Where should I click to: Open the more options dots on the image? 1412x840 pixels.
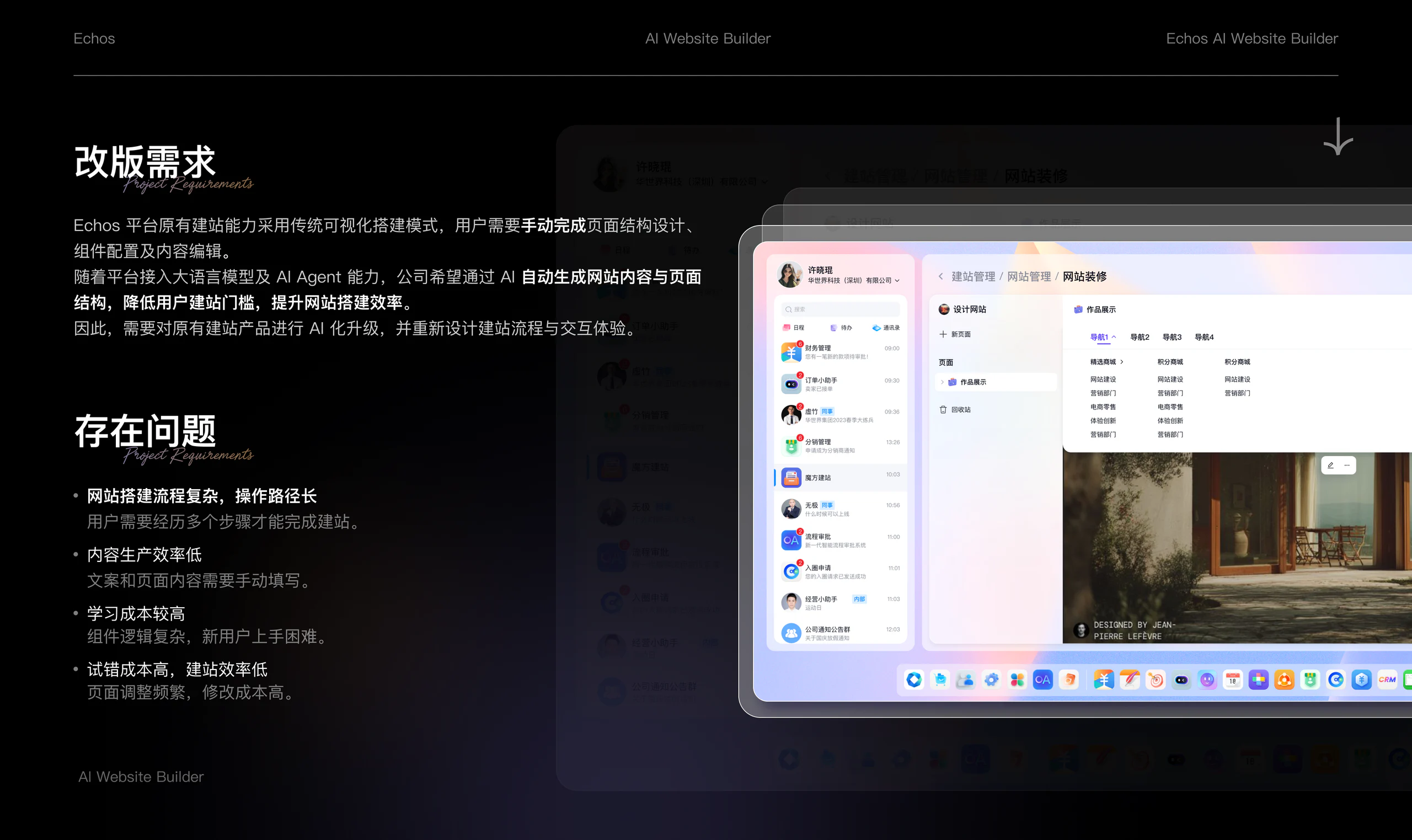click(1347, 466)
